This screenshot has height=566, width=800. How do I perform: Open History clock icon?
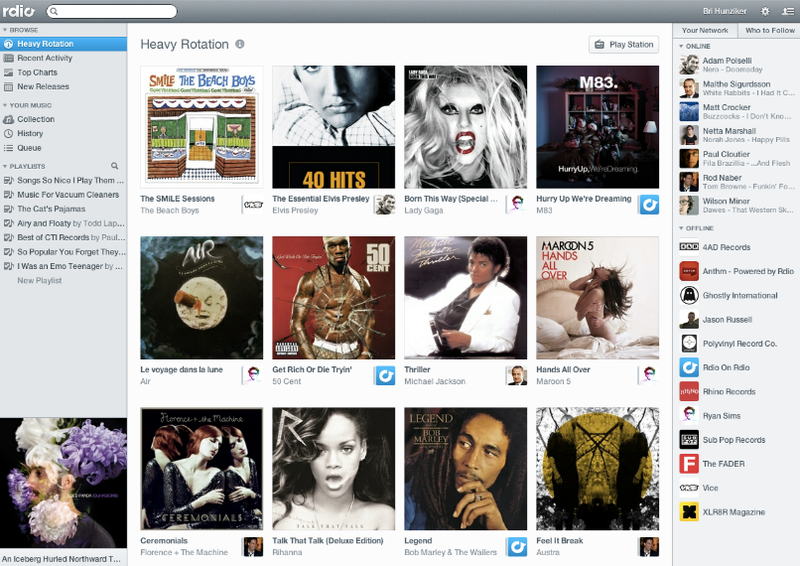pos(8,134)
